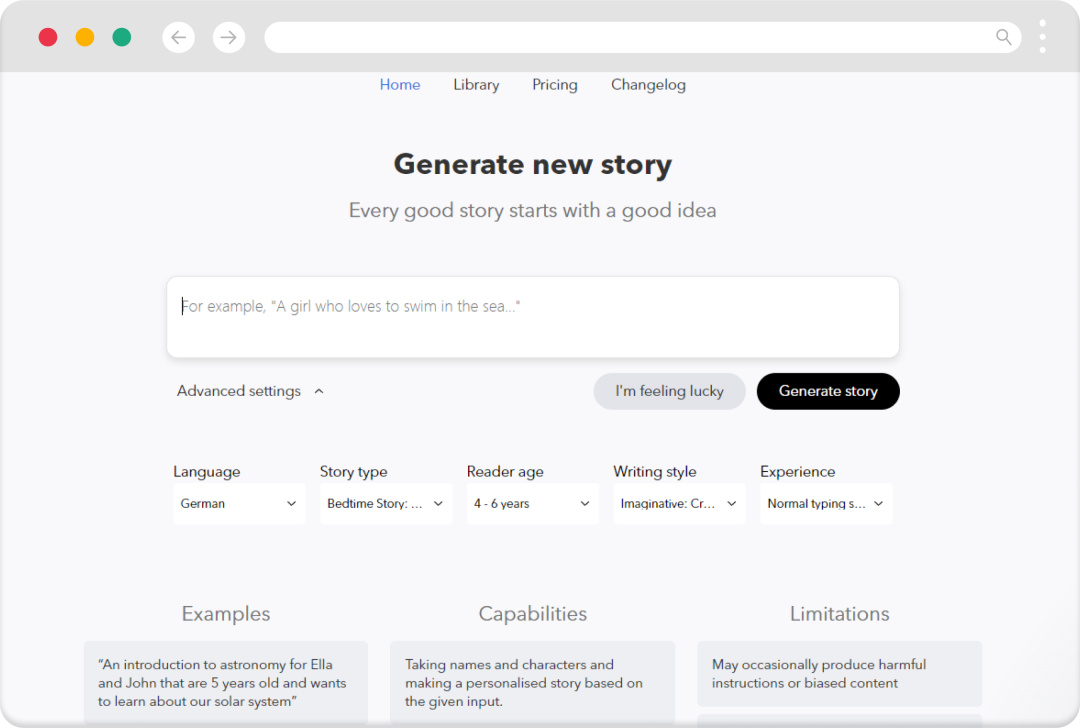Open the Pricing page
The height and width of the screenshot is (728, 1080).
pyautogui.click(x=555, y=85)
